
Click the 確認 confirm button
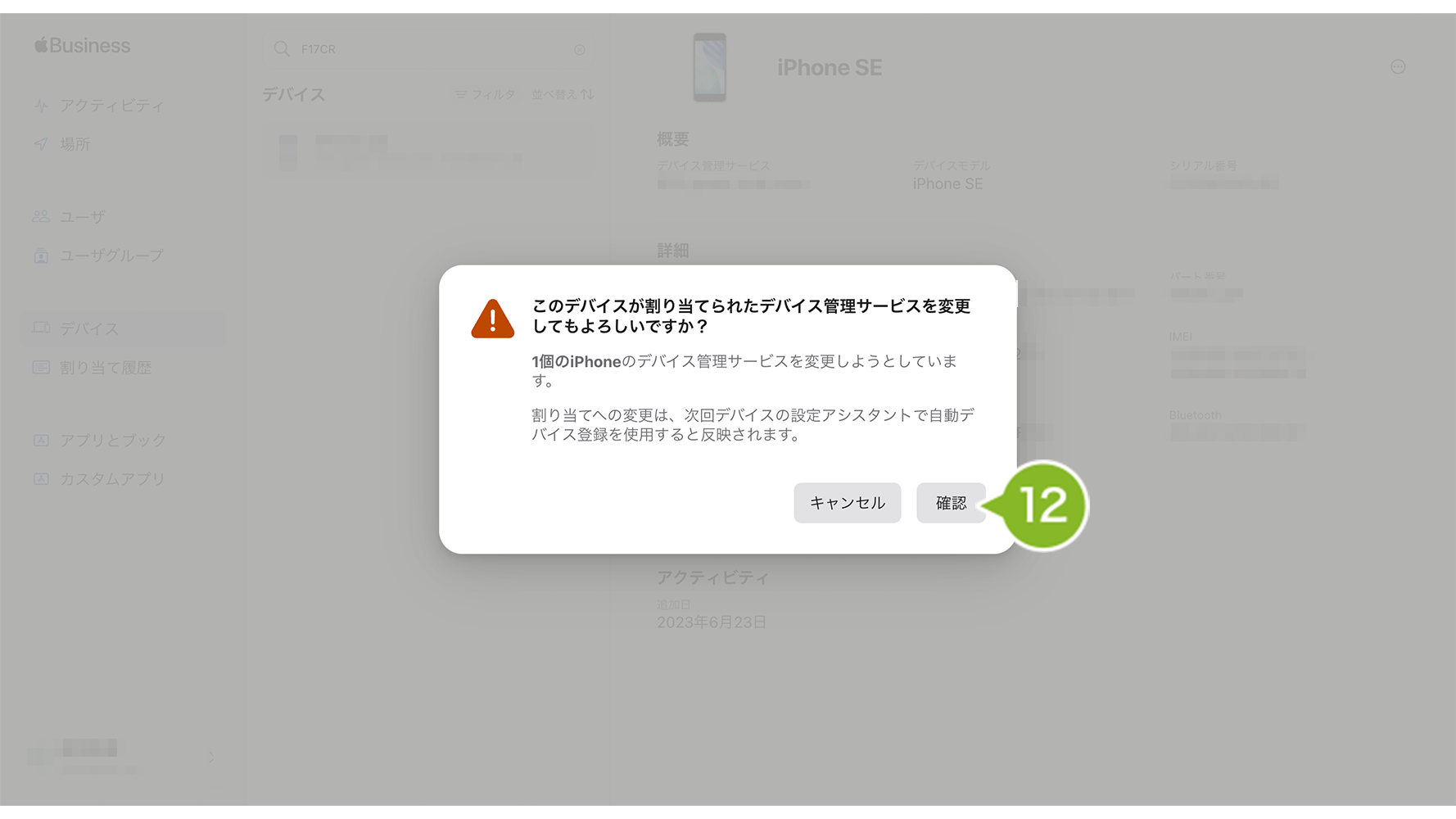tap(951, 503)
